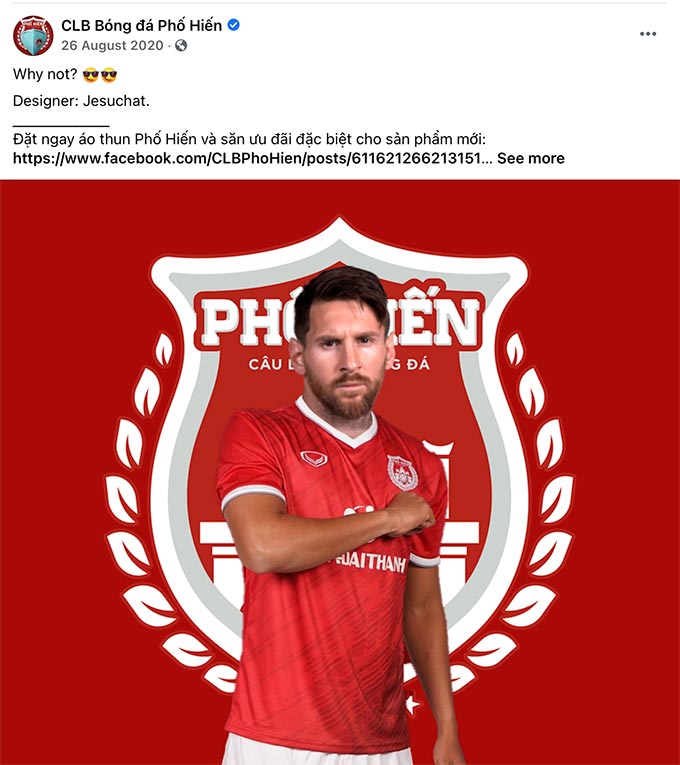This screenshot has height=765, width=680.
Task: Click the white star below the shield
Action: (413, 705)
